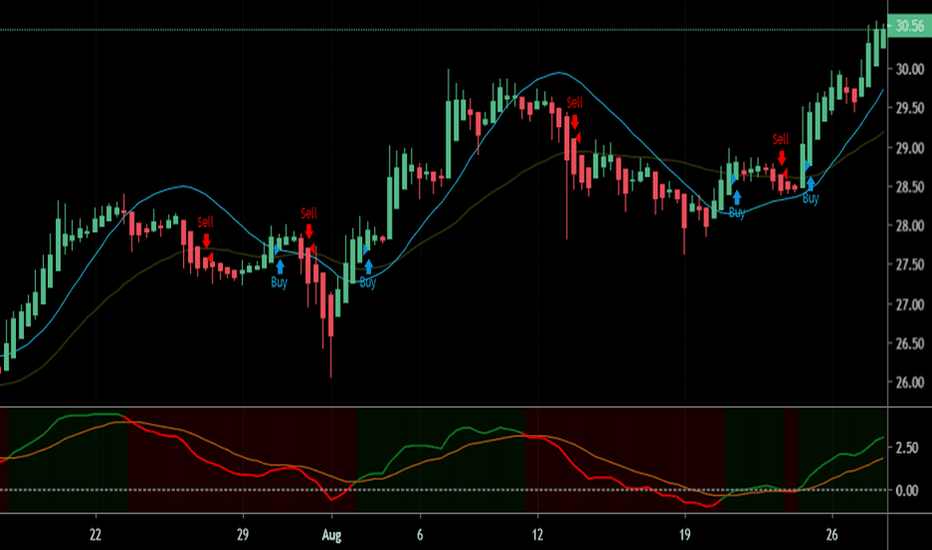Select the 26.00 price axis label
This screenshot has height=550, width=932.
pos(910,382)
